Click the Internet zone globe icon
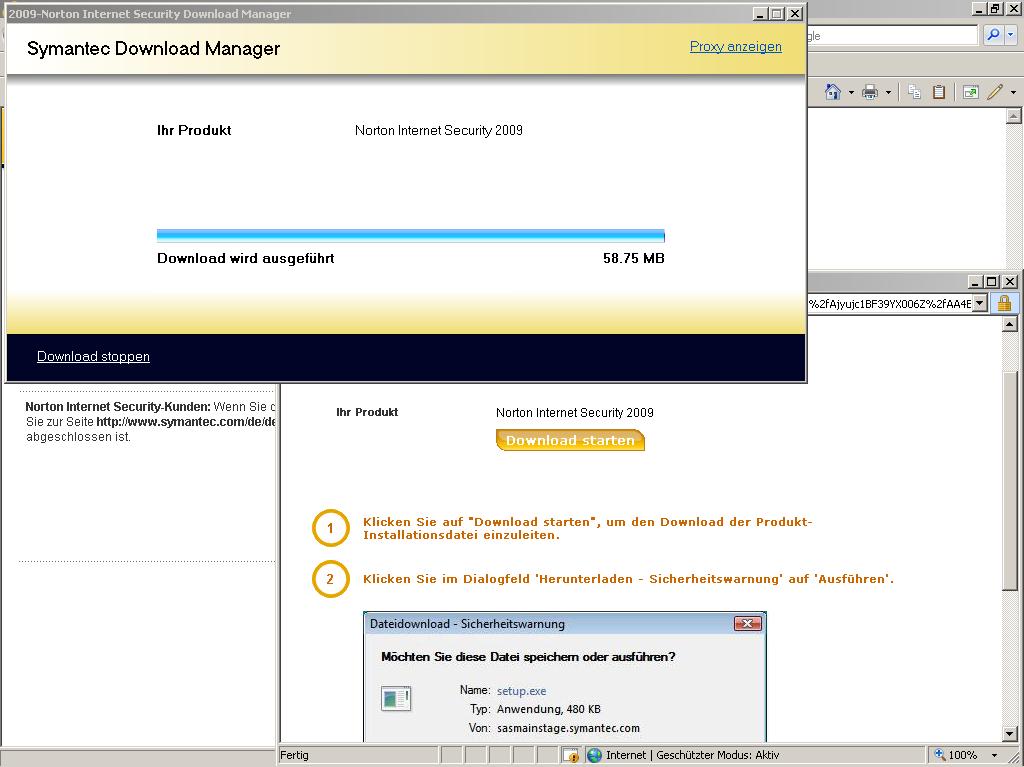The width and height of the screenshot is (1024, 767). click(x=594, y=755)
